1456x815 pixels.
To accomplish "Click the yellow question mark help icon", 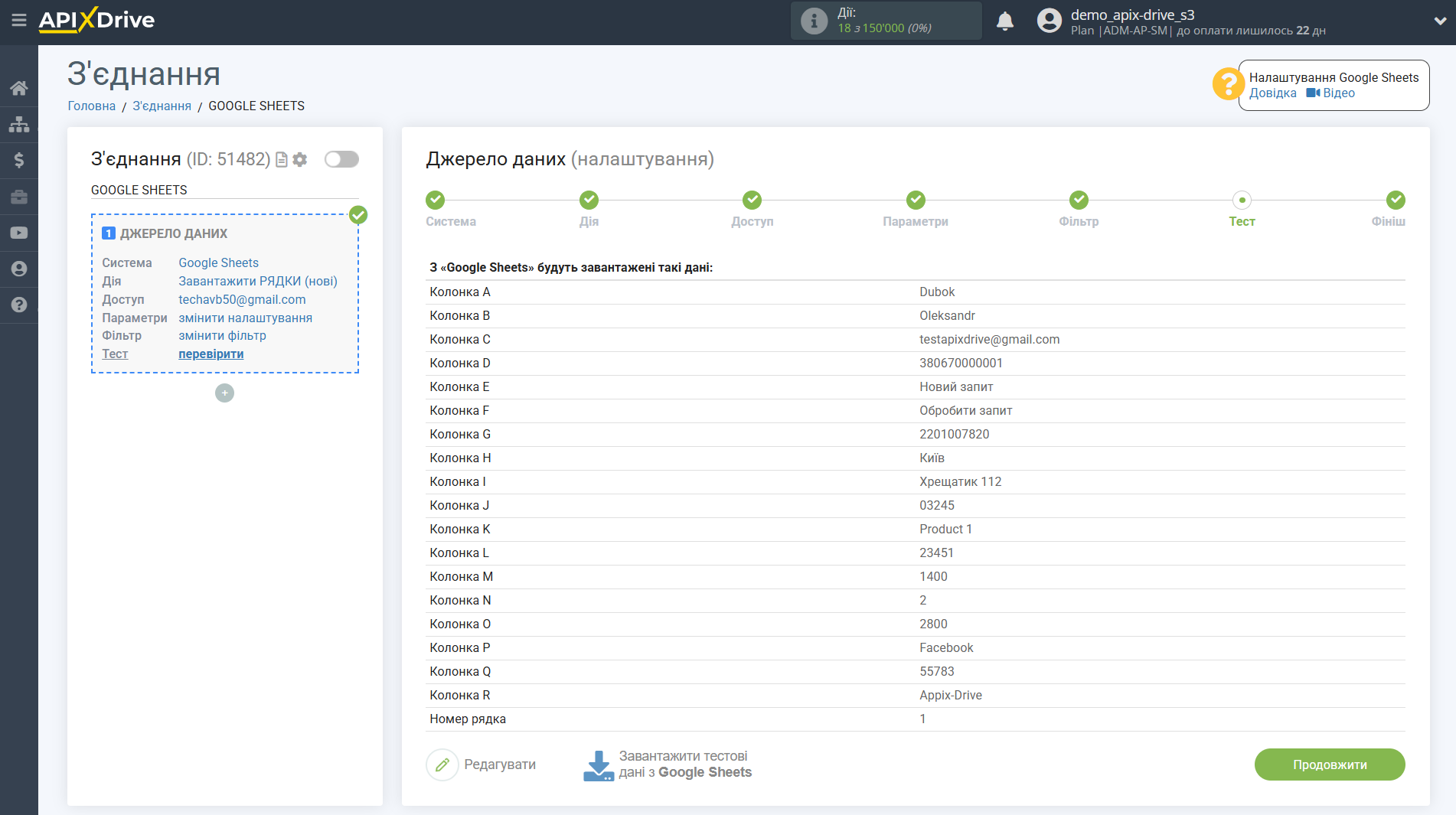I will [x=1228, y=84].
